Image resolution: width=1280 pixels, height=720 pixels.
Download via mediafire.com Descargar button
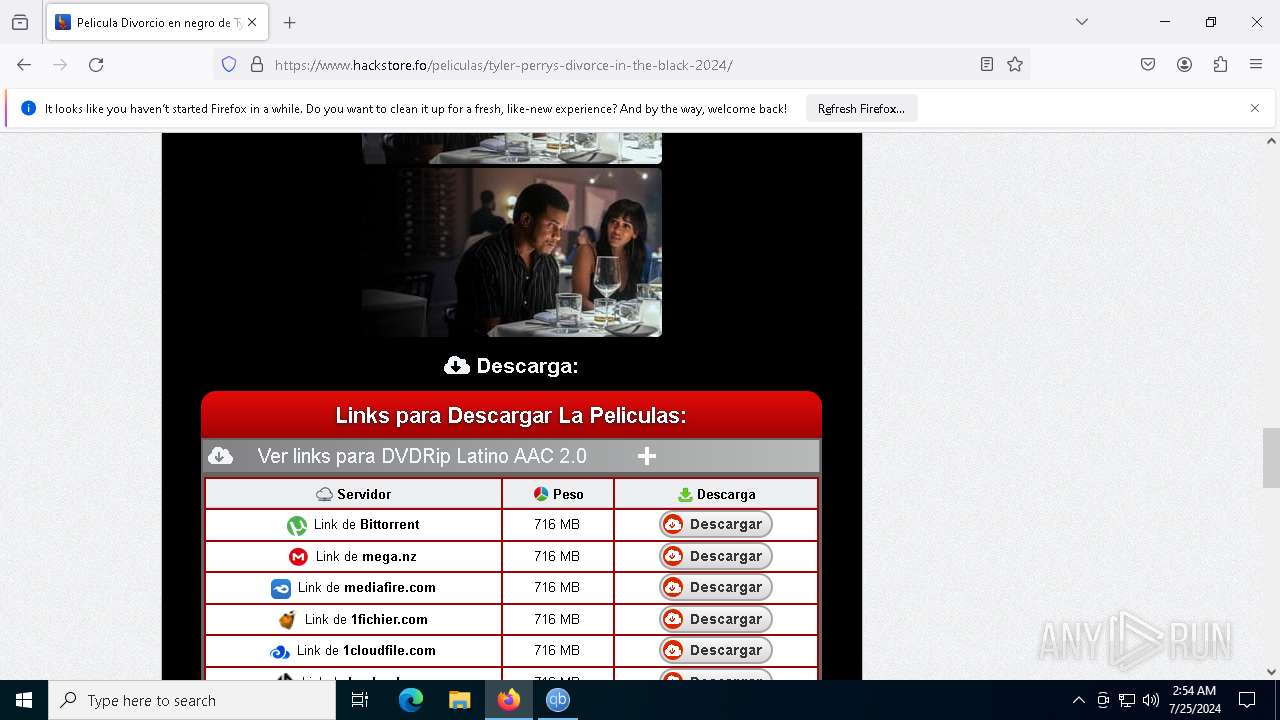pos(716,587)
